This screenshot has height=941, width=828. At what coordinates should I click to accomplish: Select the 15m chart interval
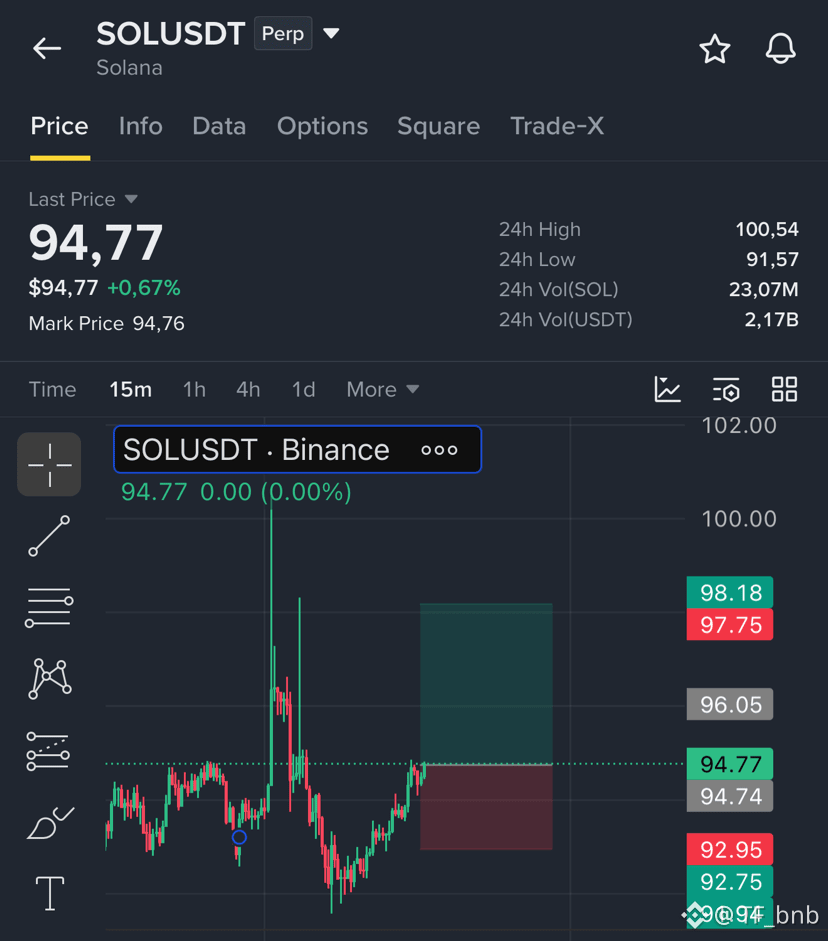coord(130,389)
